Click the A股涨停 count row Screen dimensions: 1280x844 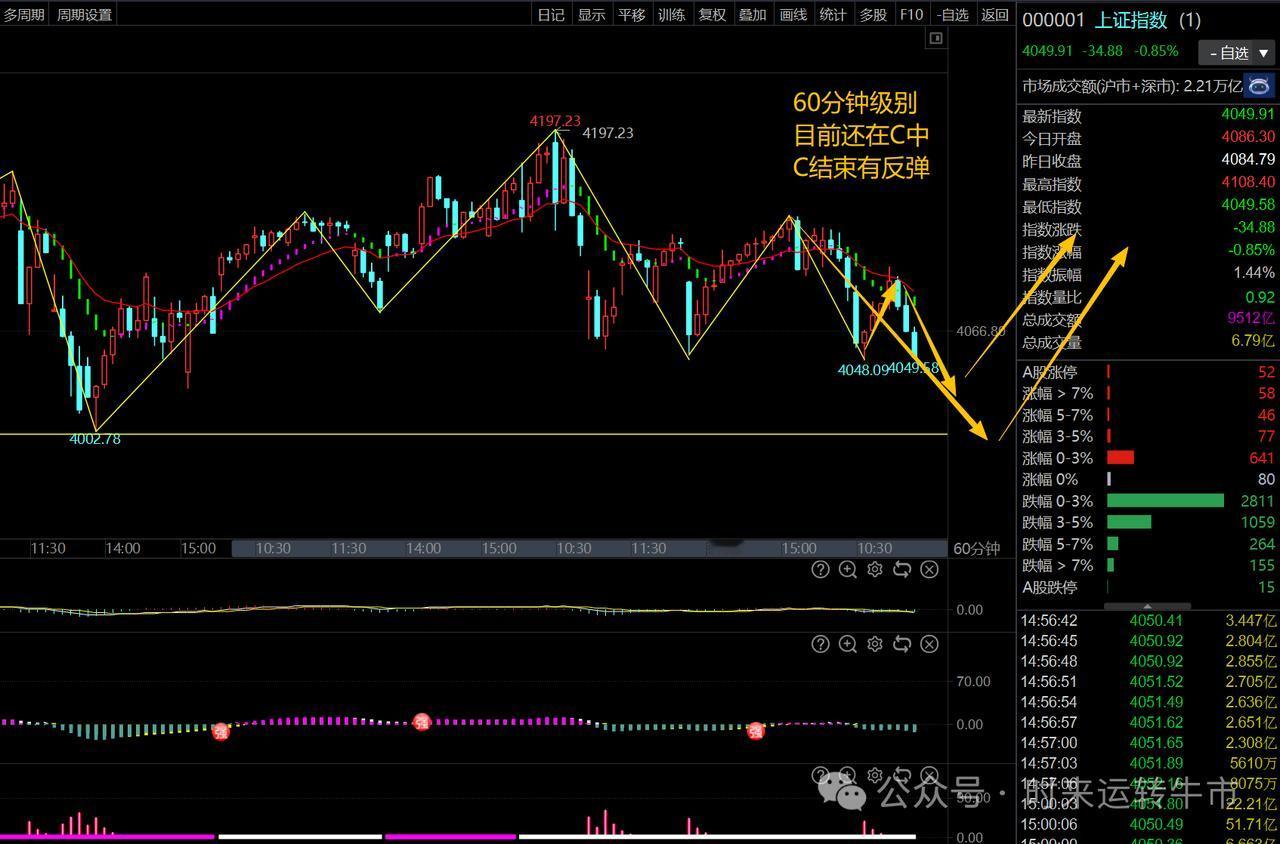pos(1148,372)
